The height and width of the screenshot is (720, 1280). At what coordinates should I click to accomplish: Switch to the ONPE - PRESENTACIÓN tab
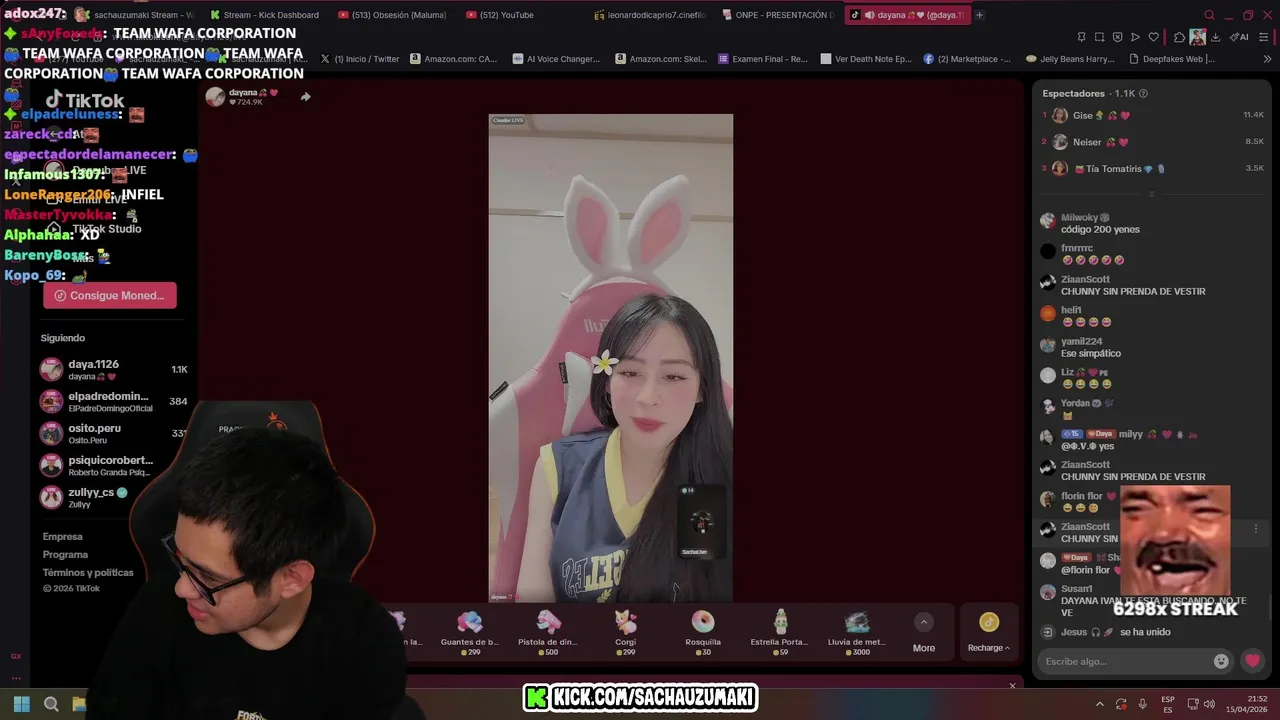(777, 15)
